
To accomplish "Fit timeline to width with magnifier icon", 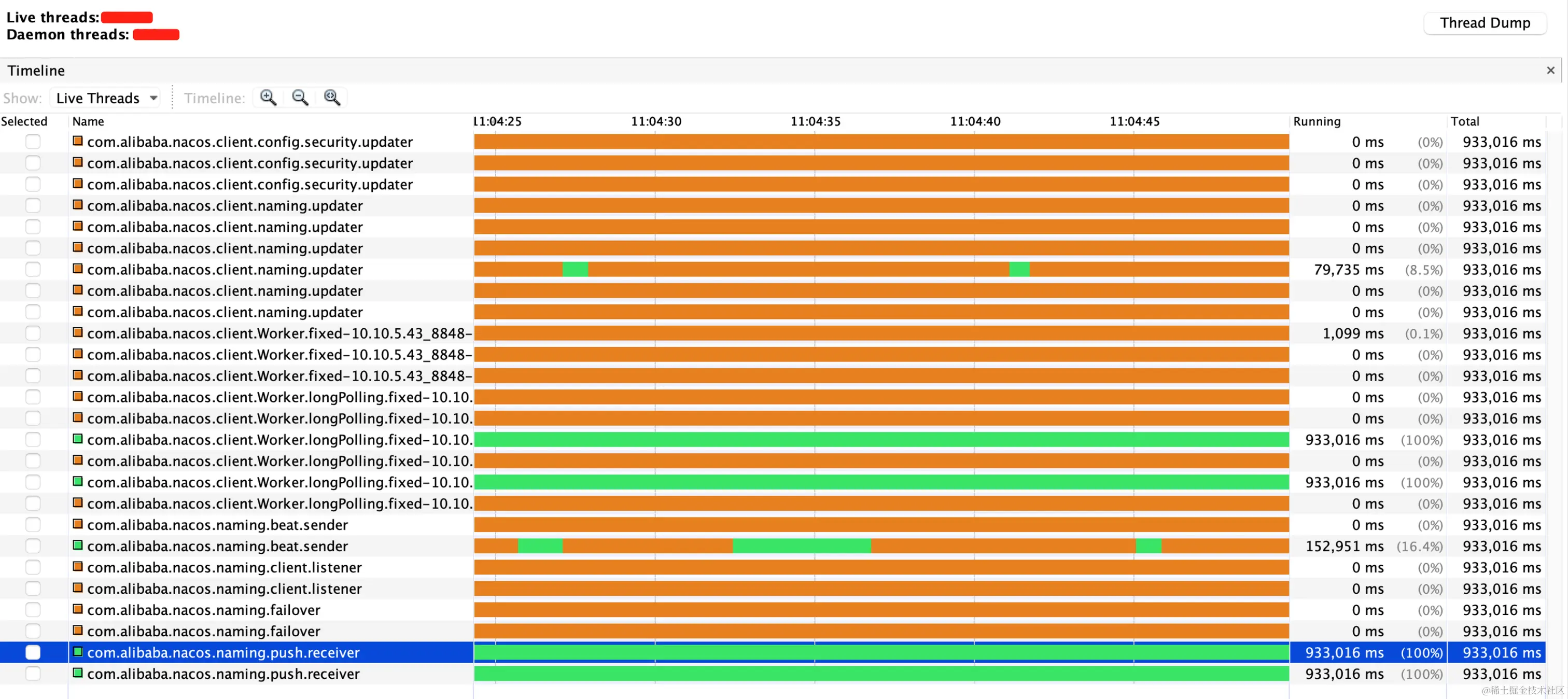I will (332, 97).
